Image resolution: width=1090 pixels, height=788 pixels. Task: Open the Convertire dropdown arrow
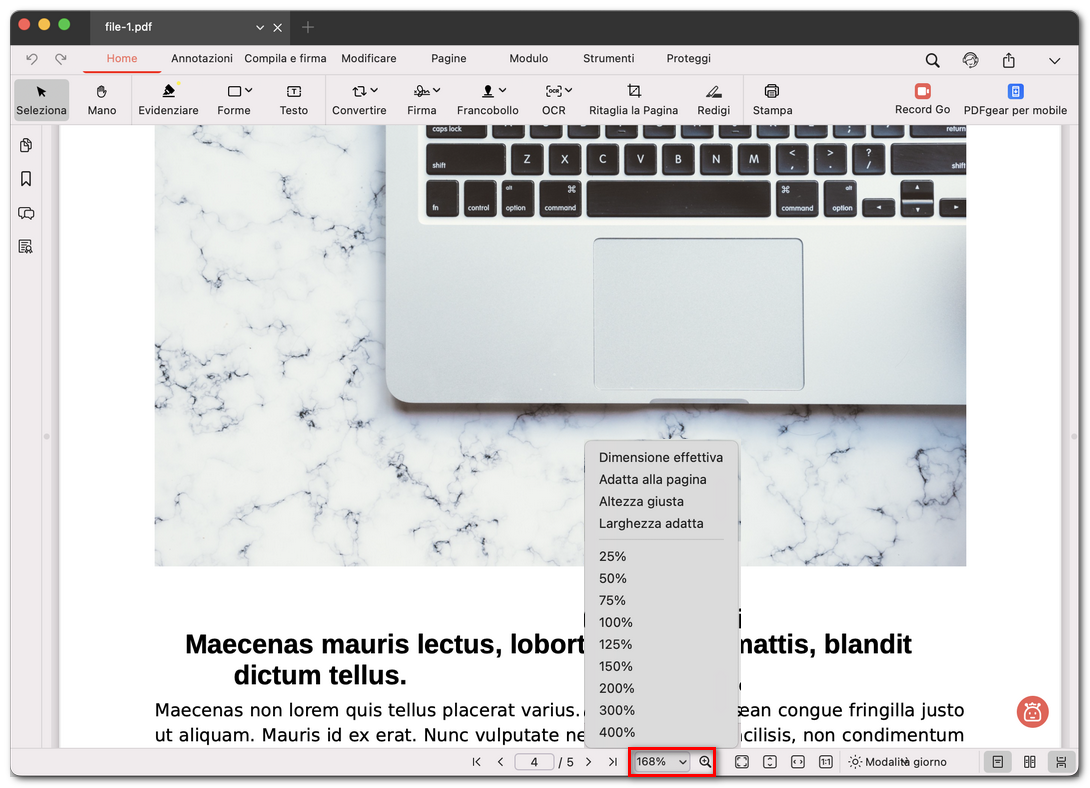374,89
